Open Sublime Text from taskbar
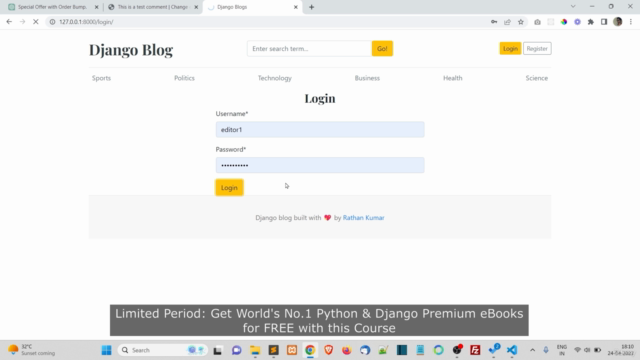 (273, 350)
